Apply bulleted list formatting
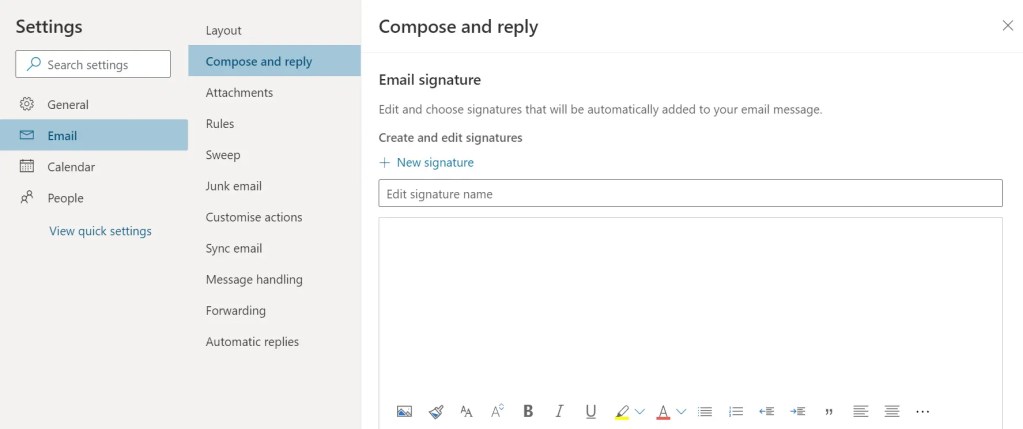The width and height of the screenshot is (1023, 429). coord(705,411)
